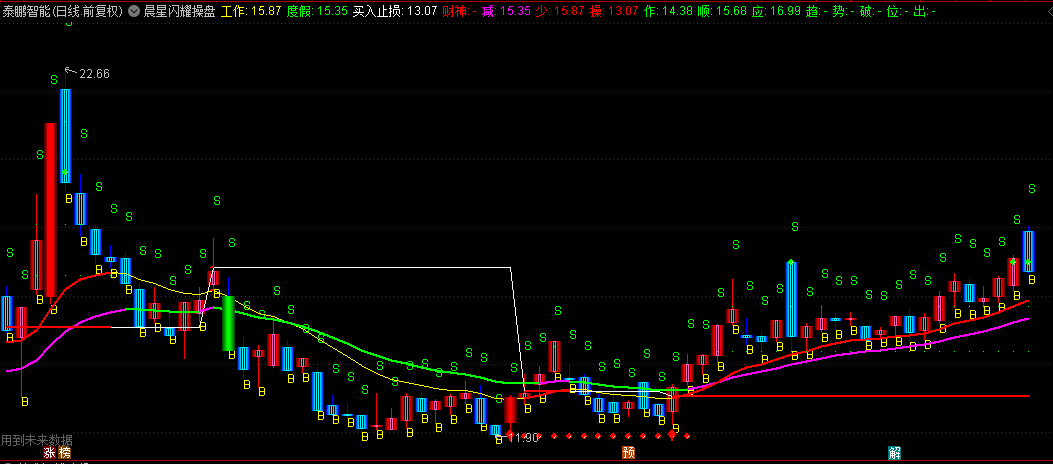Open the 预 event marker at chart bottom
Image resolution: width=1053 pixels, height=464 pixels.
(629, 453)
